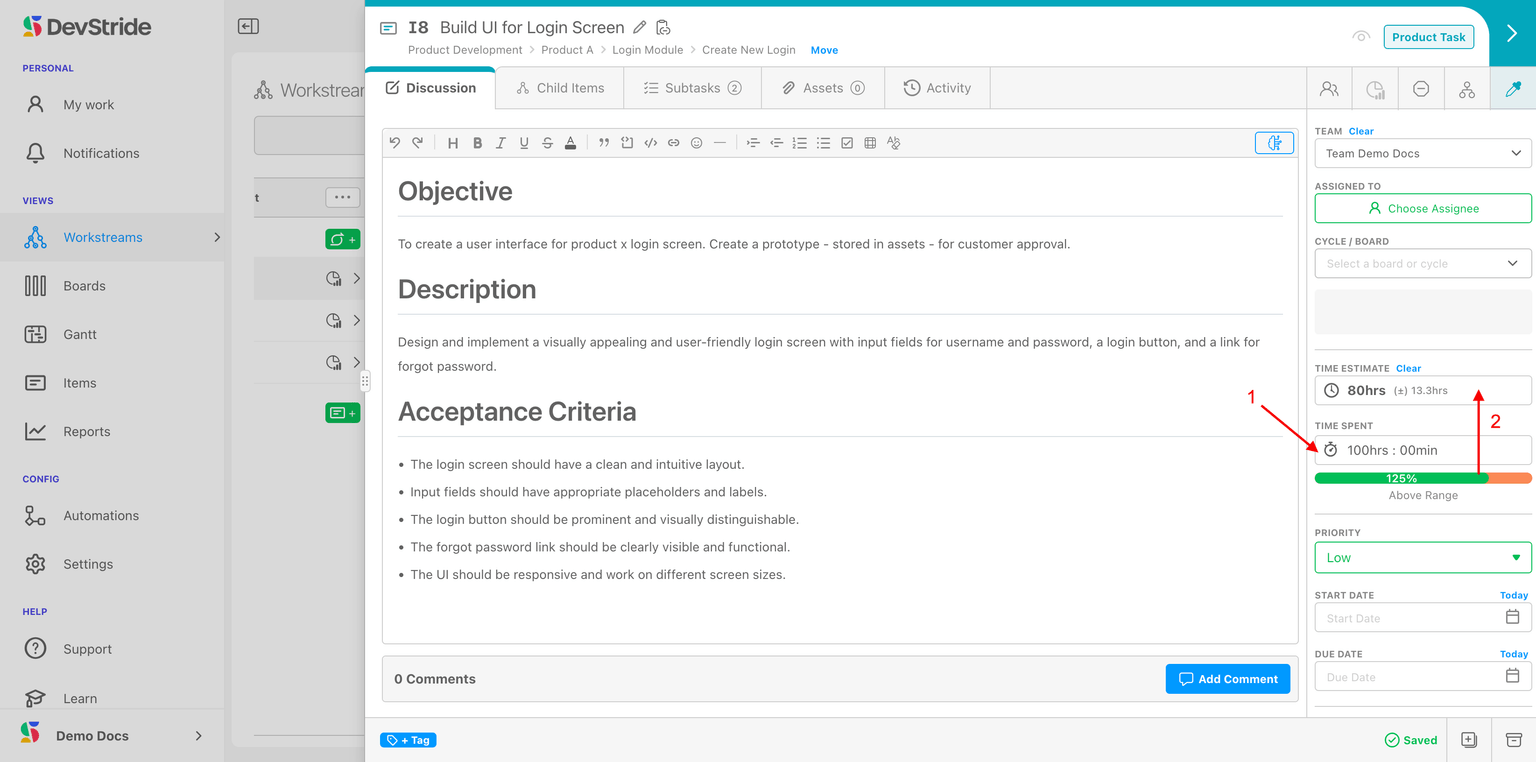
Task: Click the Add Comment button
Action: click(1227, 679)
